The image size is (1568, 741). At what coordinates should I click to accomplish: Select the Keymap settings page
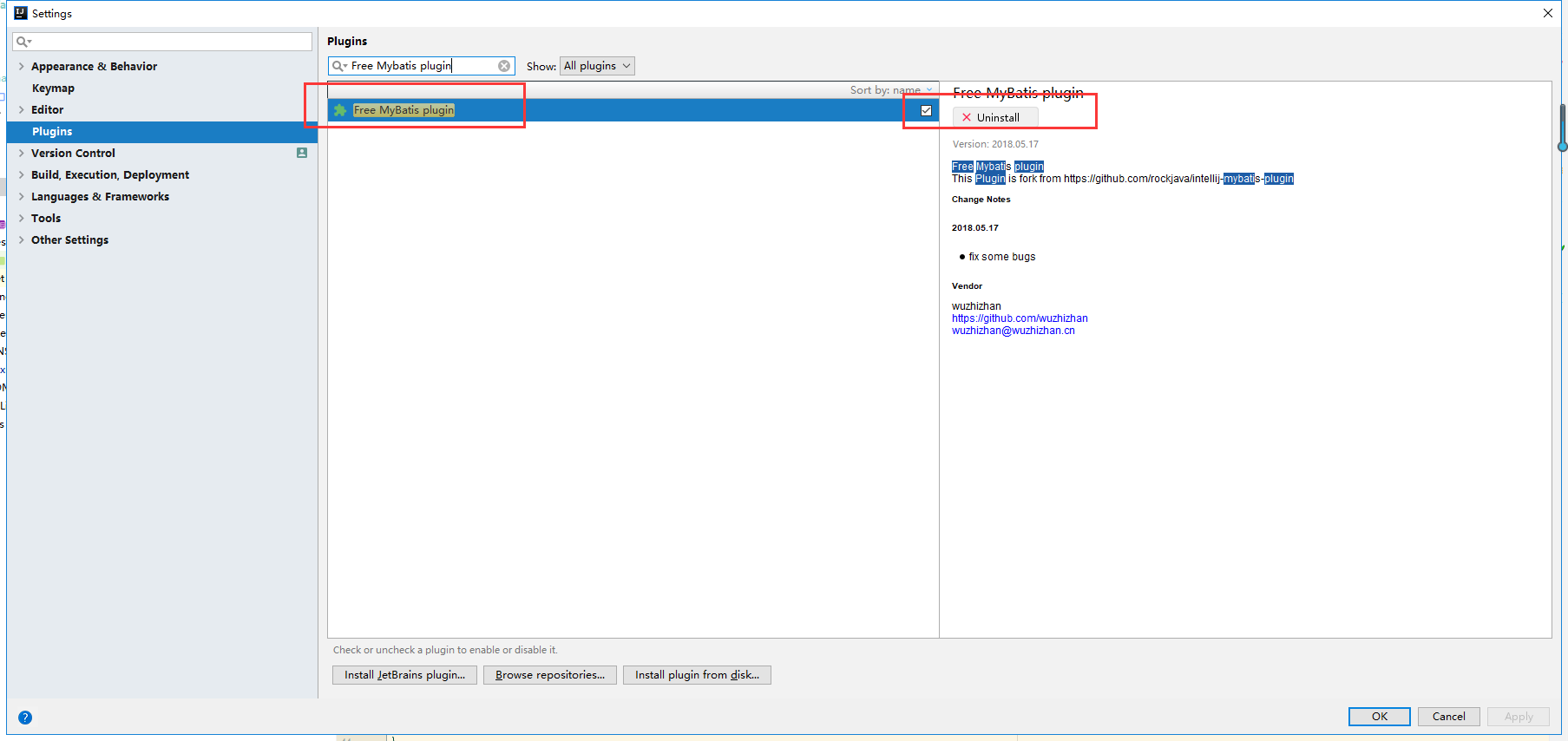[x=53, y=88]
